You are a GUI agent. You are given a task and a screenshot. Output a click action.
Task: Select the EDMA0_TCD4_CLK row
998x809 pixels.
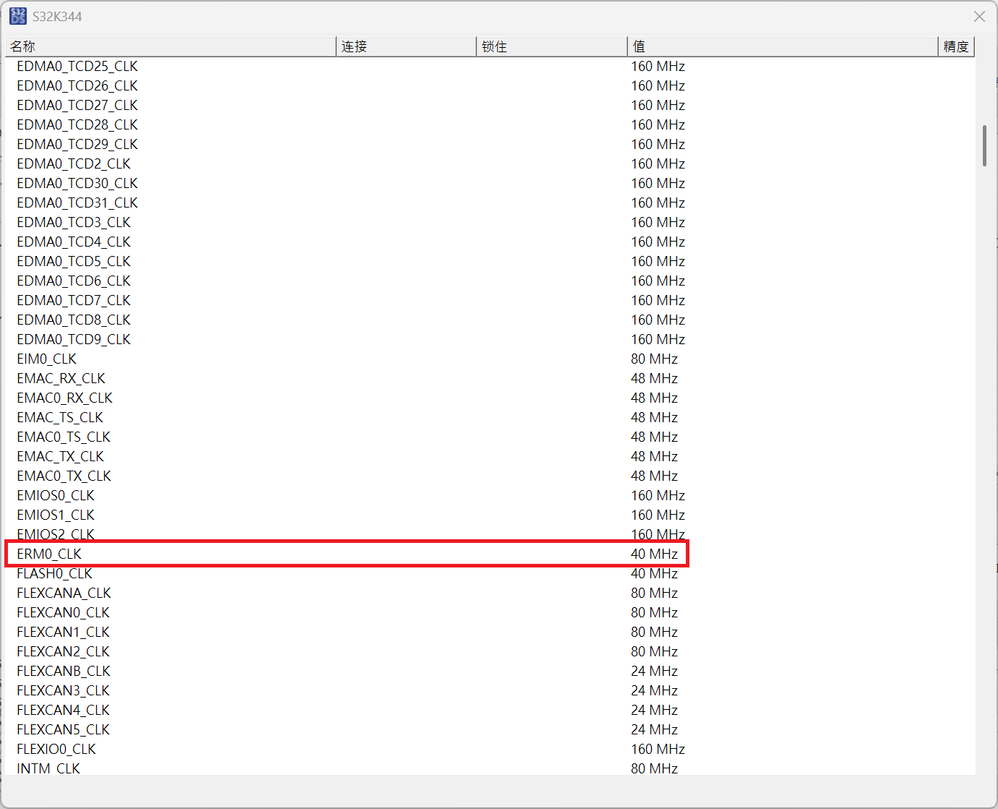[x=490, y=242]
